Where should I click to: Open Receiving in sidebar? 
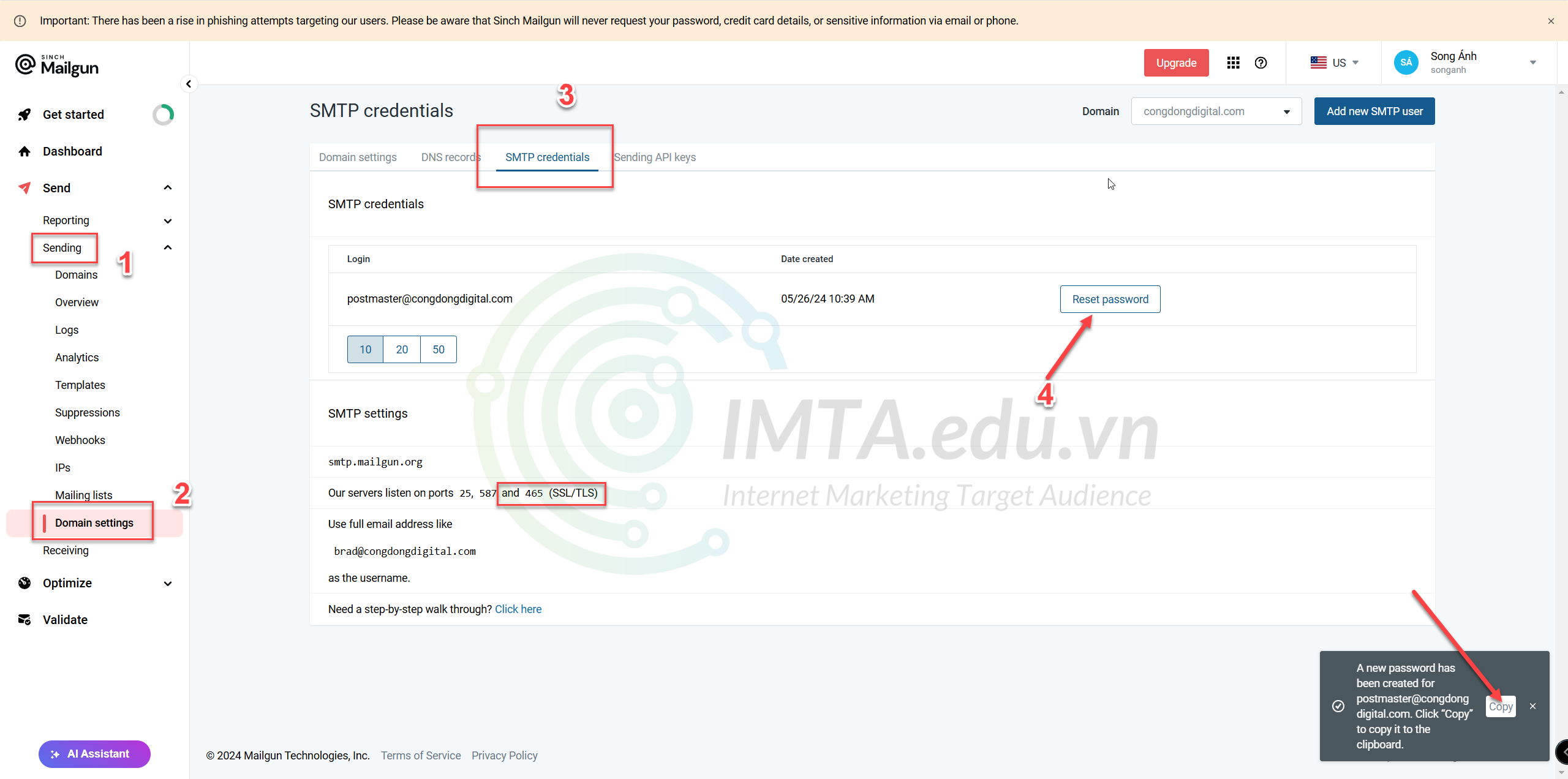(66, 551)
